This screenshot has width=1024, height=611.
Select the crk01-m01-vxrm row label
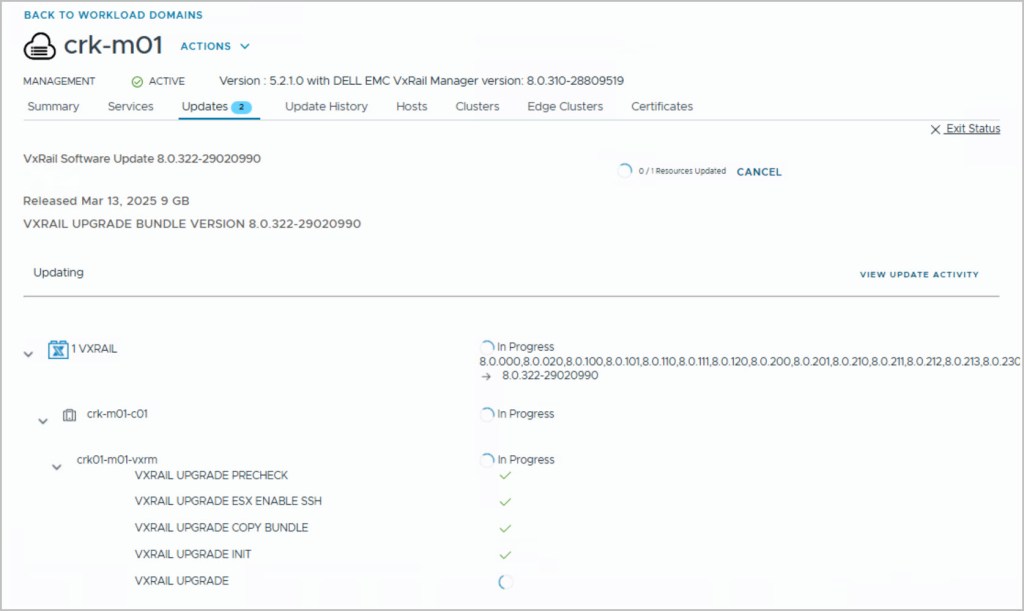[x=117, y=460]
